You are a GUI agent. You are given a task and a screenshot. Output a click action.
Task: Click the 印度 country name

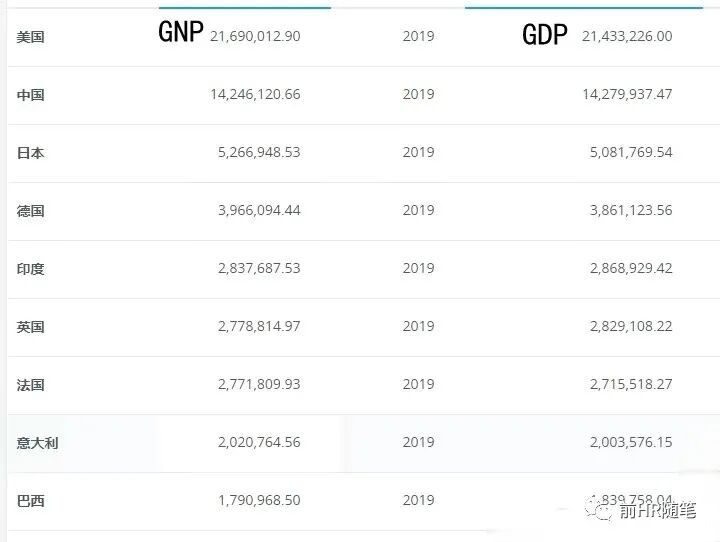click(x=31, y=269)
